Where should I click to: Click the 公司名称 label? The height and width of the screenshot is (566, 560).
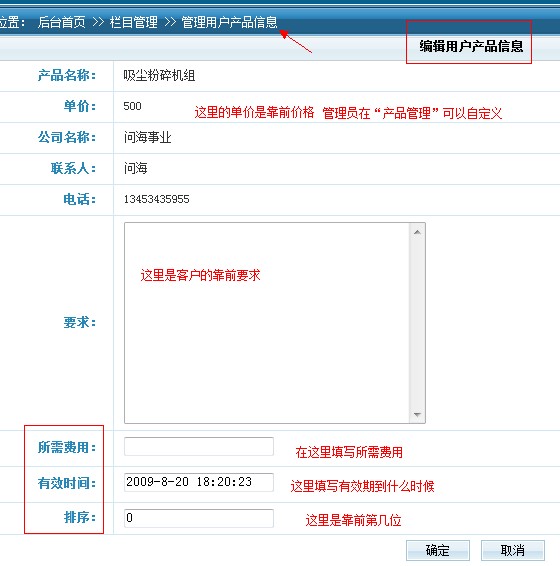(67, 138)
